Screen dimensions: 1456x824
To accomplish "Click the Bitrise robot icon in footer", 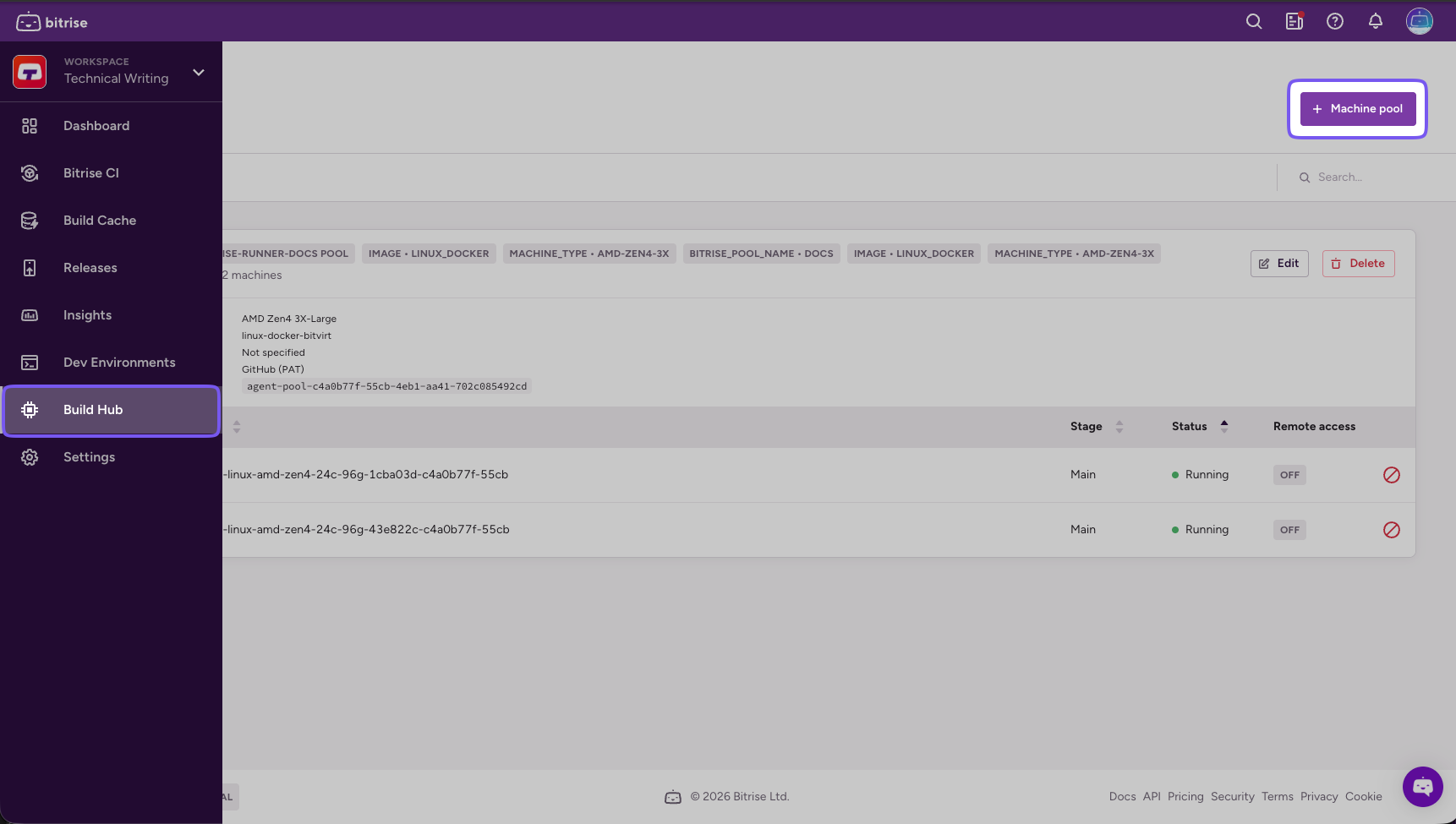I will tap(673, 797).
